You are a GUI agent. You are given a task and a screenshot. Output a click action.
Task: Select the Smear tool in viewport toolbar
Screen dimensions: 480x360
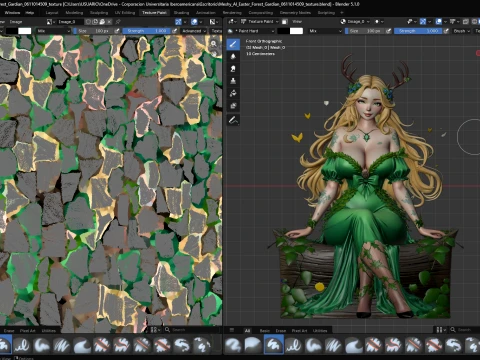click(233, 69)
